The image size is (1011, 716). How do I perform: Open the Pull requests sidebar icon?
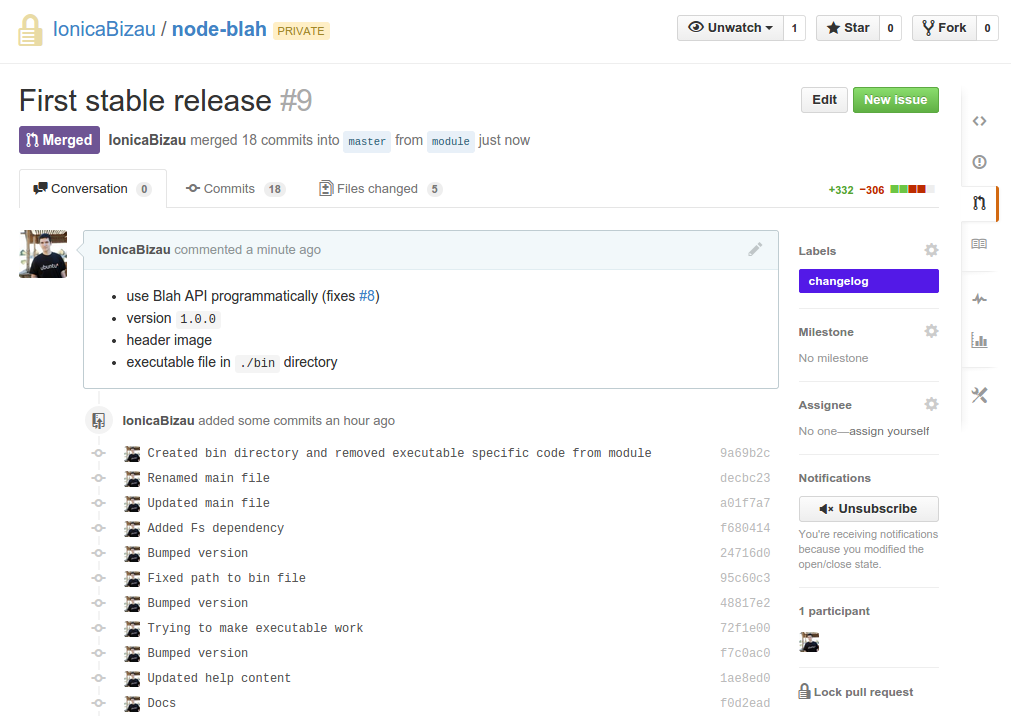point(979,203)
